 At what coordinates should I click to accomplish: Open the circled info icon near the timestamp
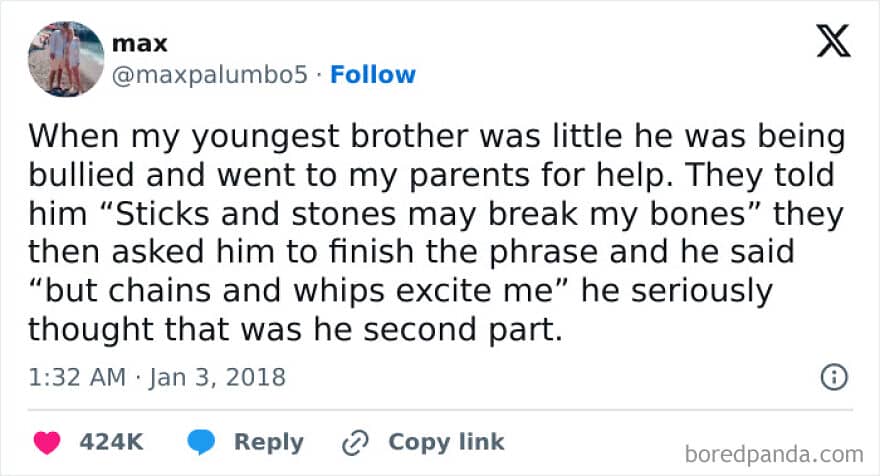coord(834,377)
